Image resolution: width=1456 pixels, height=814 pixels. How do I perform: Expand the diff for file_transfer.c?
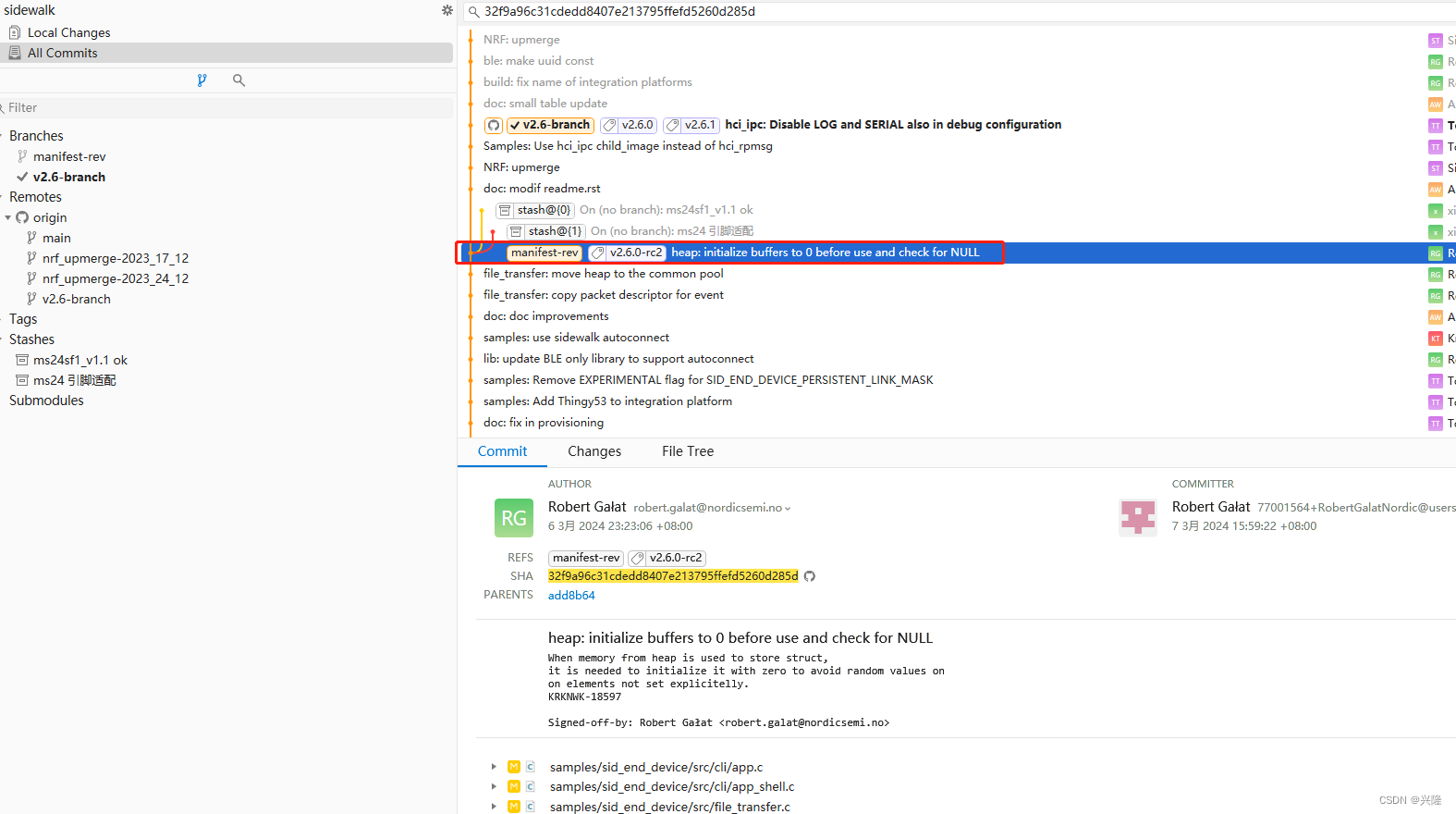(494, 807)
